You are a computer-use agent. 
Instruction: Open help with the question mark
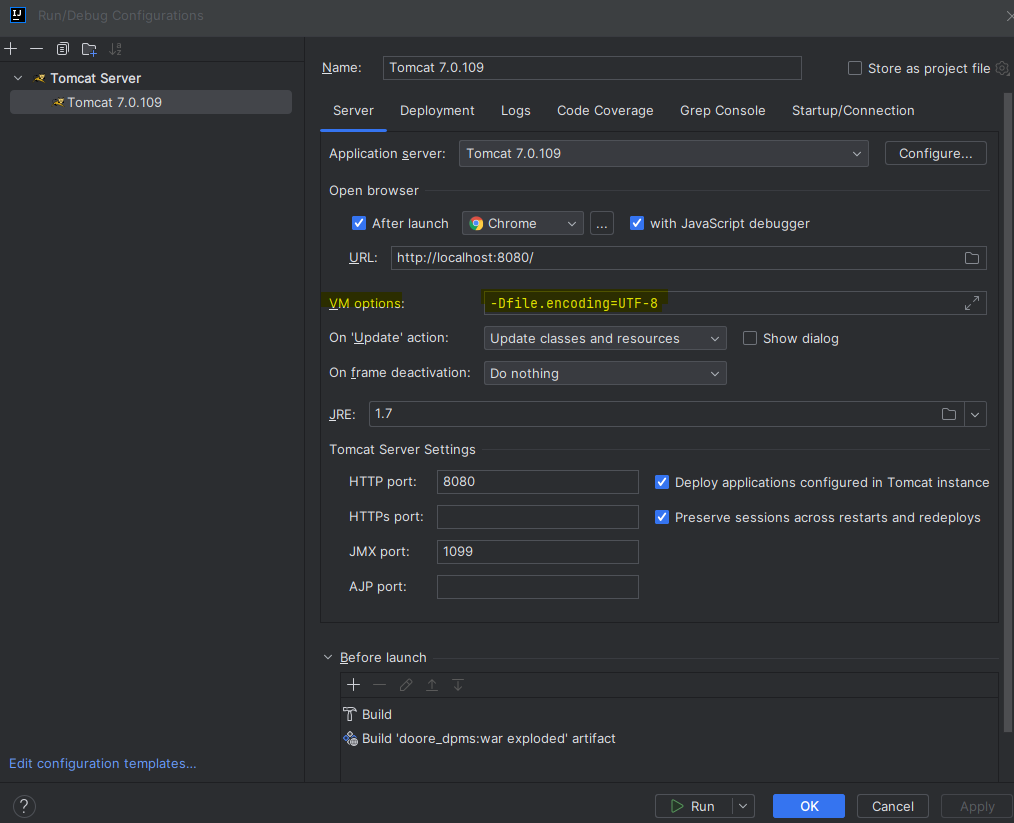point(24,806)
